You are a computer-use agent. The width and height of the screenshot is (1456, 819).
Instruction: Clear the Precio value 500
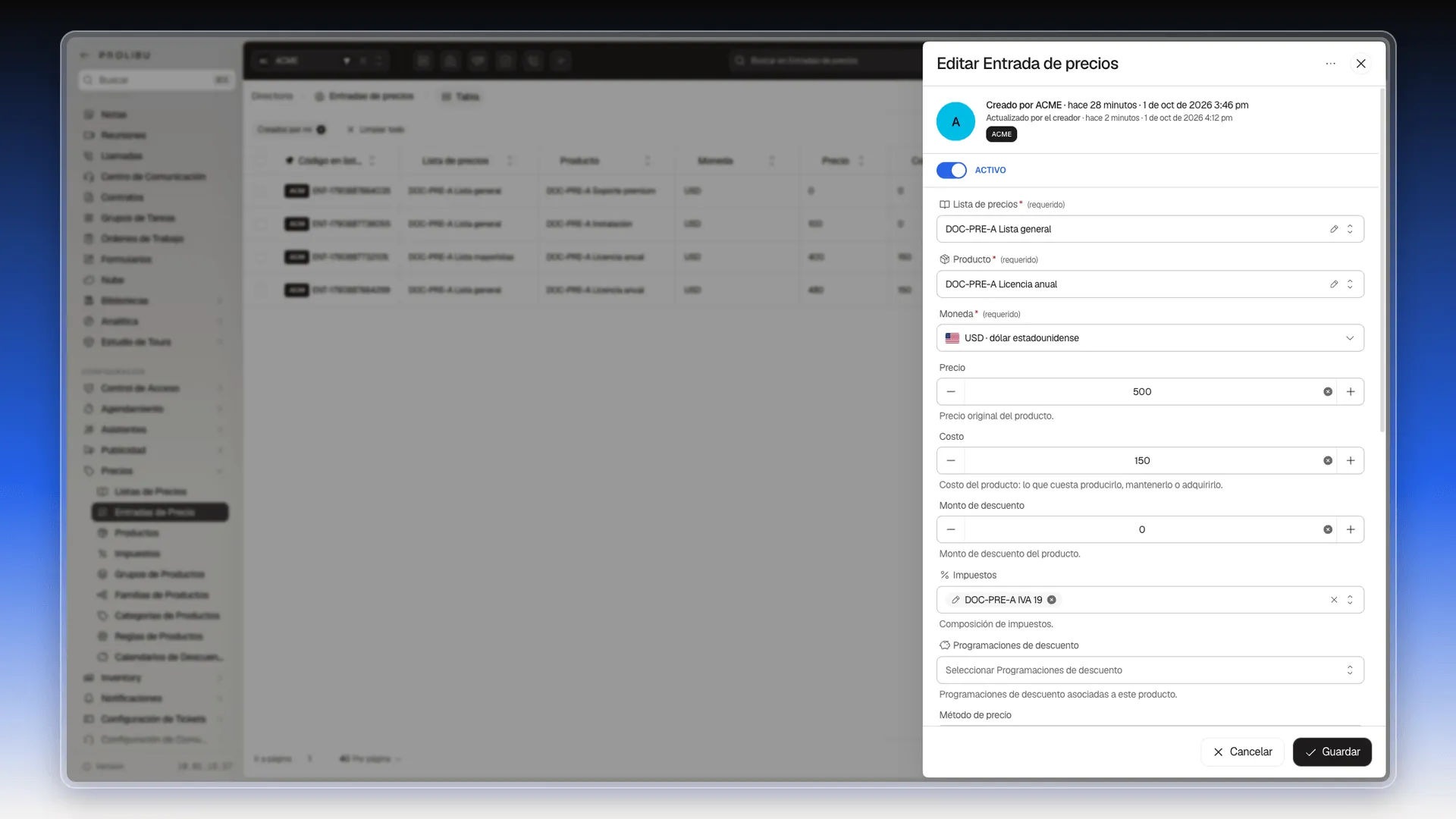click(1328, 392)
